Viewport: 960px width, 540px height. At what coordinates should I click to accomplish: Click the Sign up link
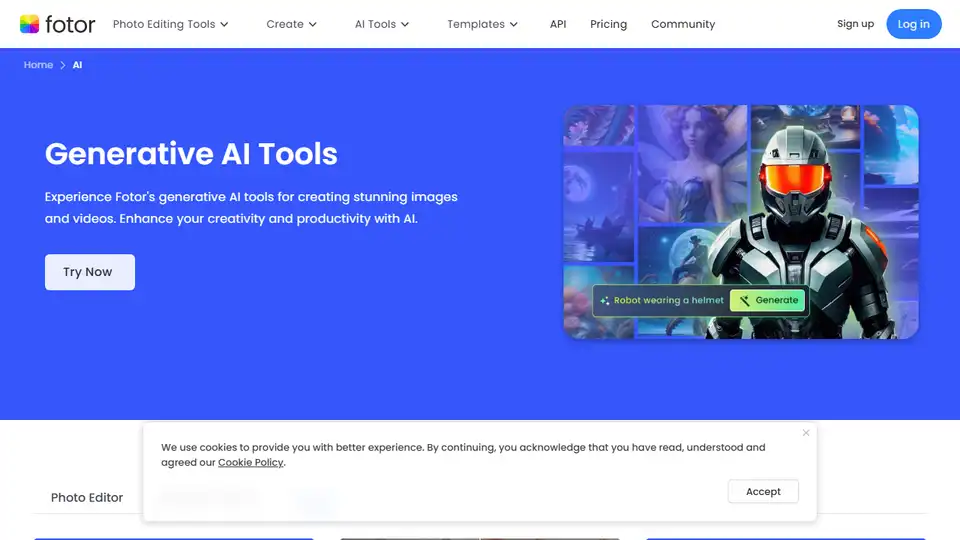point(855,24)
